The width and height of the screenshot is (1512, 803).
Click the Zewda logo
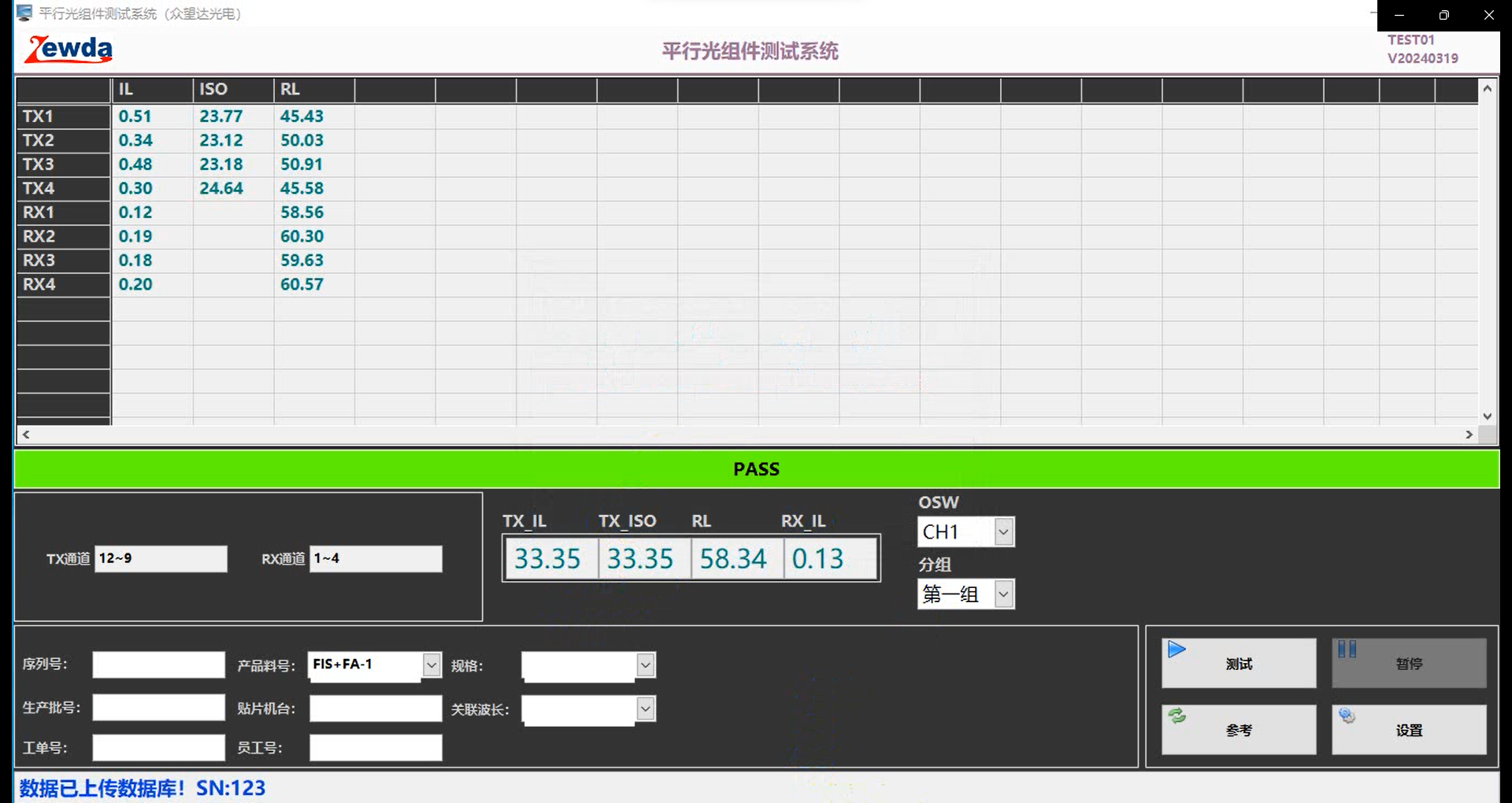[x=69, y=50]
